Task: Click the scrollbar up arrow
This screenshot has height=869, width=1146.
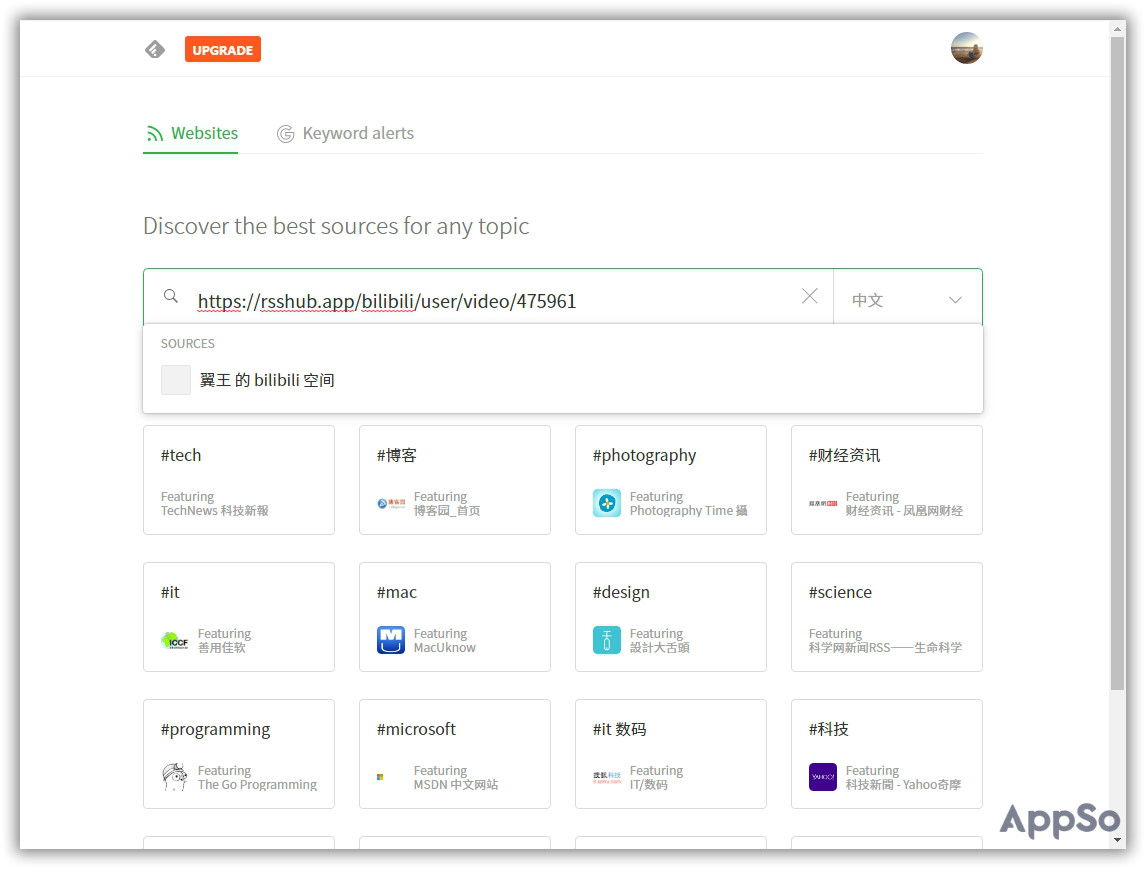Action: [x=1117, y=29]
